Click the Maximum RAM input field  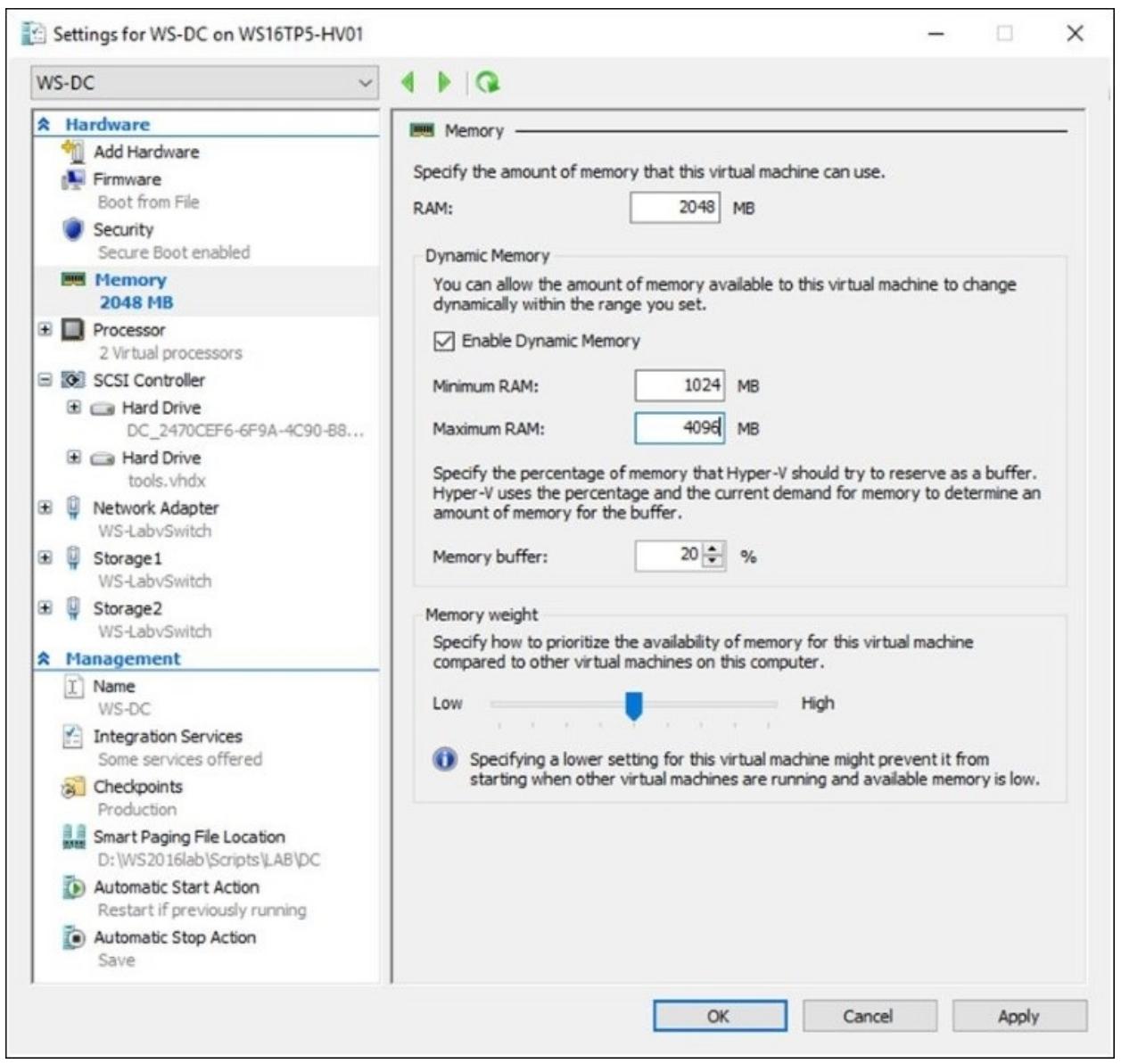click(680, 428)
